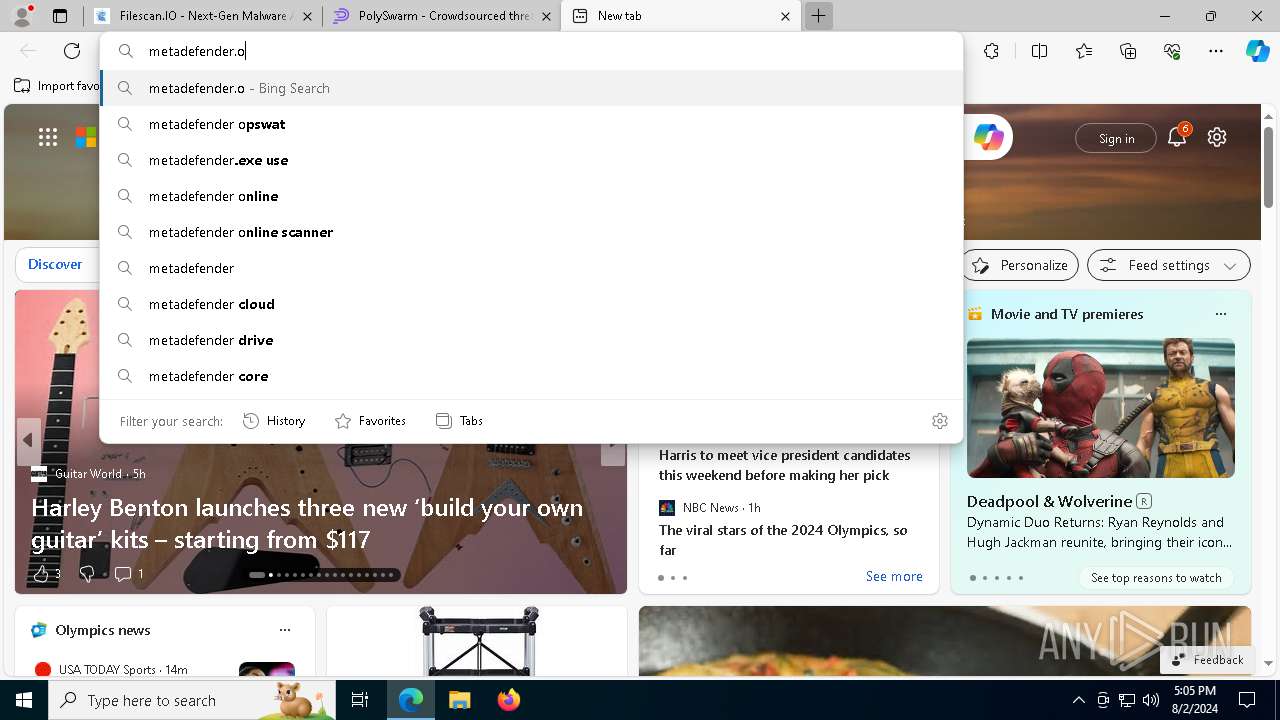
Task: Open address bar search settings gear
Action: pyautogui.click(x=939, y=421)
